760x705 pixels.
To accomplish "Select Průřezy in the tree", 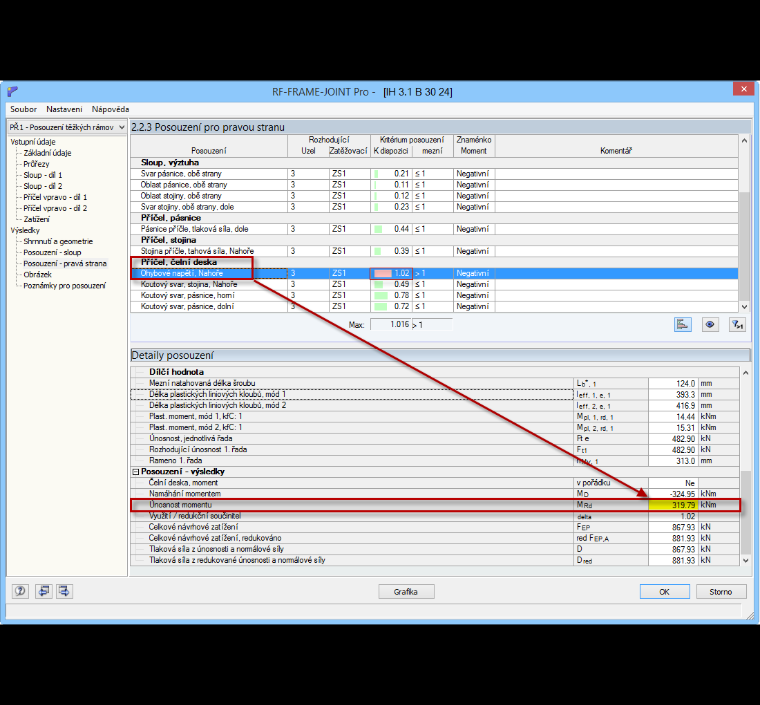I will click(36, 164).
